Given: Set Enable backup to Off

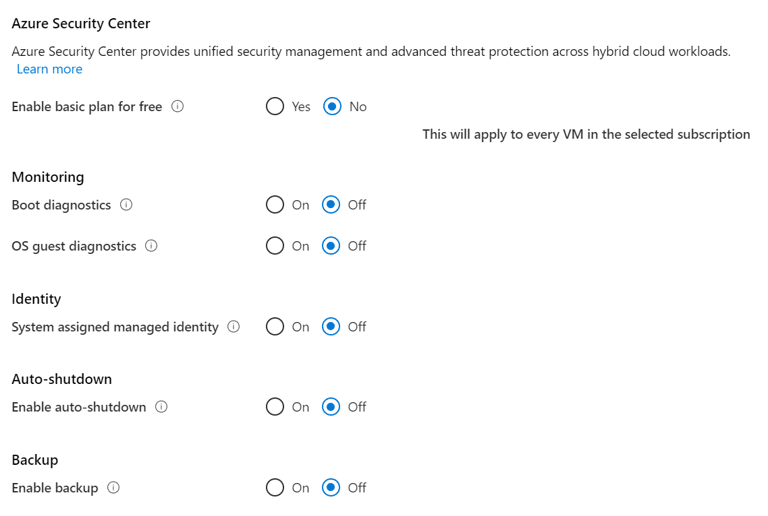Looking at the screenshot, I should (x=332, y=488).
